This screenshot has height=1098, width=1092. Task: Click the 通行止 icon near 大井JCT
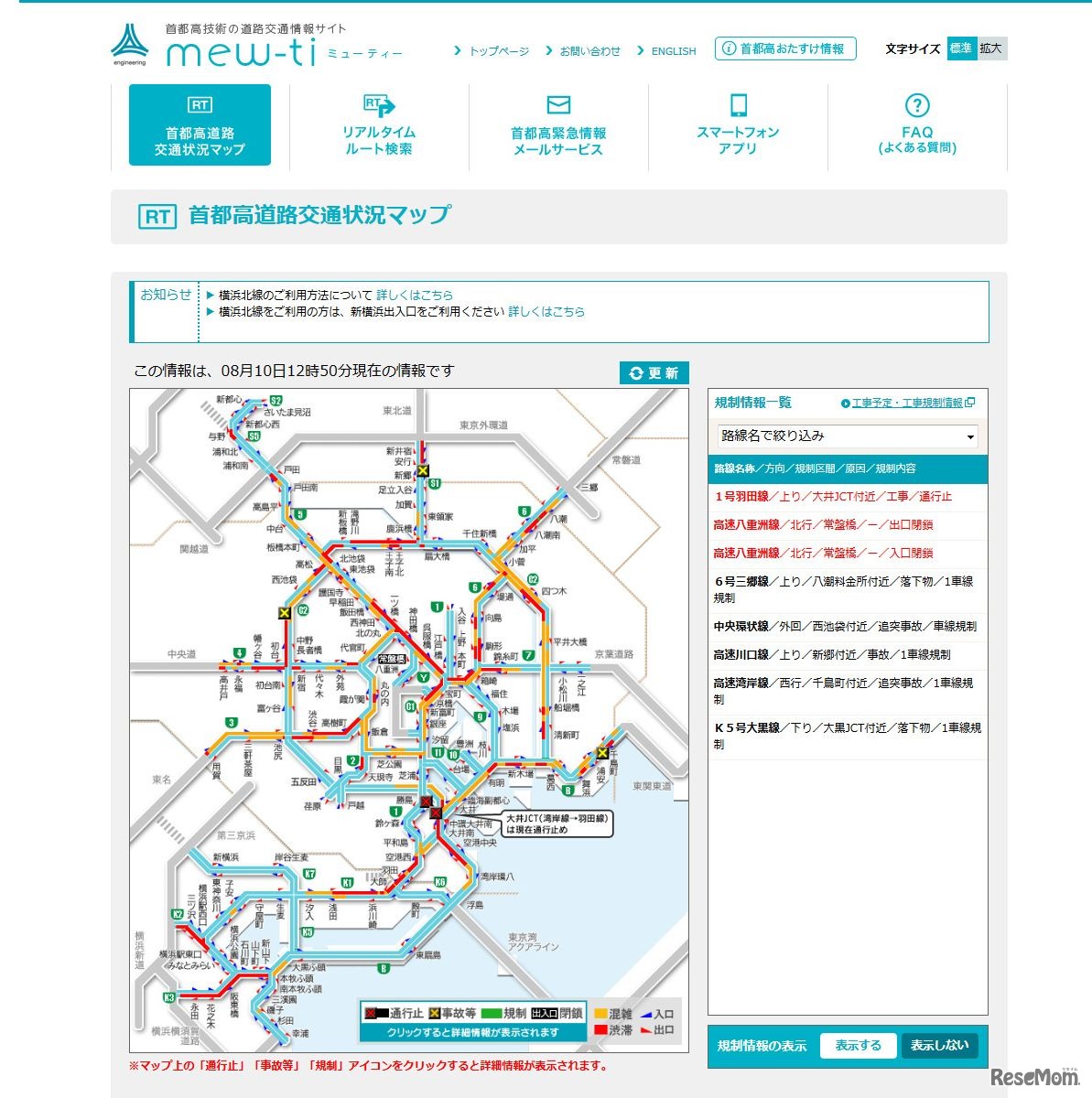[436, 813]
